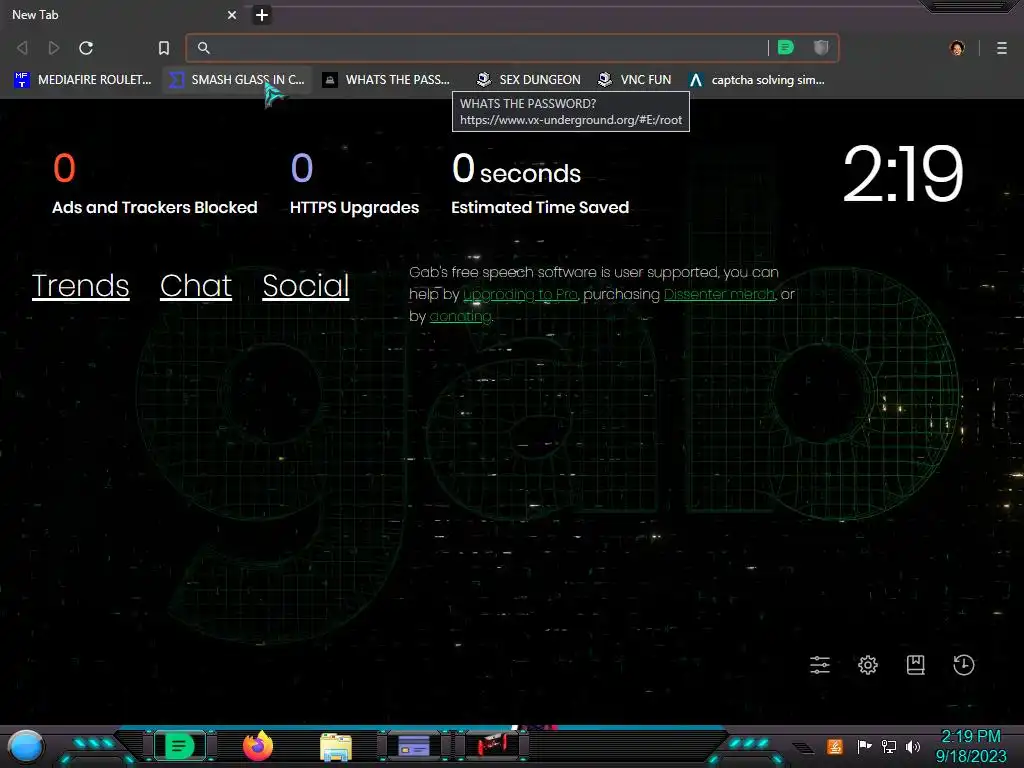Go forward with the browser forward arrow

[x=54, y=48]
